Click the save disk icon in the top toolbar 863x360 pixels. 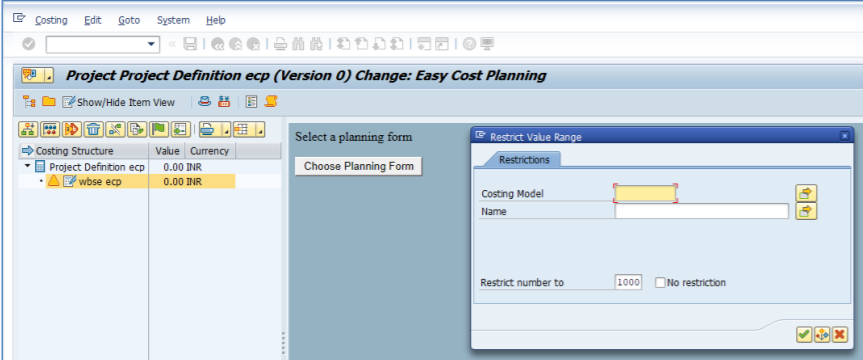coord(190,44)
